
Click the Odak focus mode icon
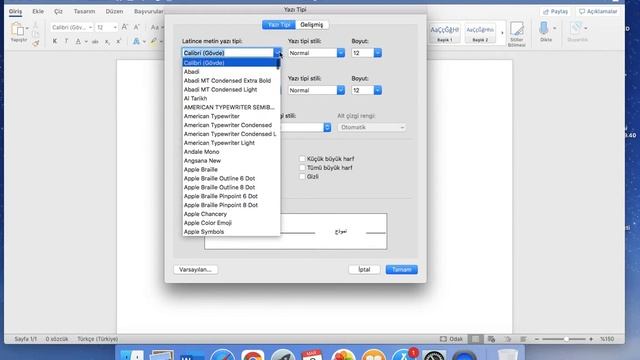tap(443, 339)
